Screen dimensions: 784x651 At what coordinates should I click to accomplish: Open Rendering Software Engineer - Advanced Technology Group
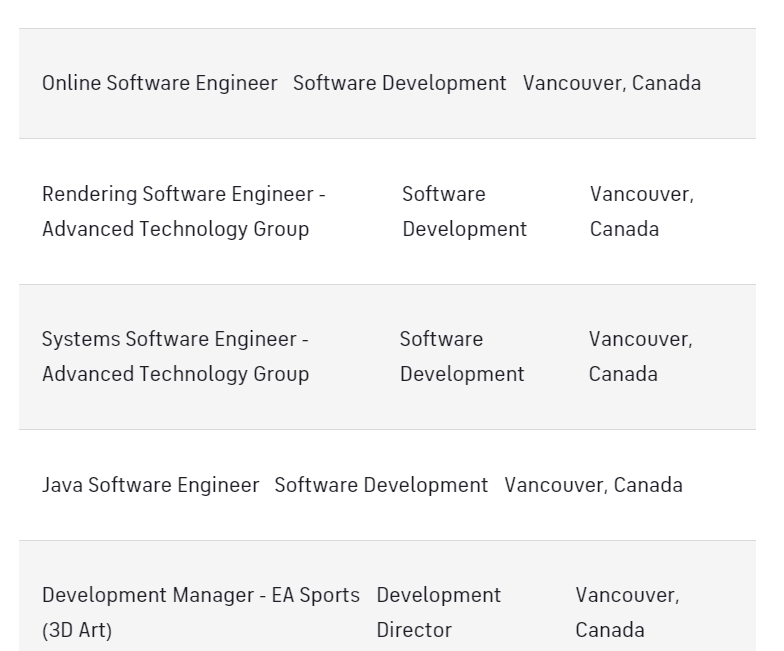184,212
